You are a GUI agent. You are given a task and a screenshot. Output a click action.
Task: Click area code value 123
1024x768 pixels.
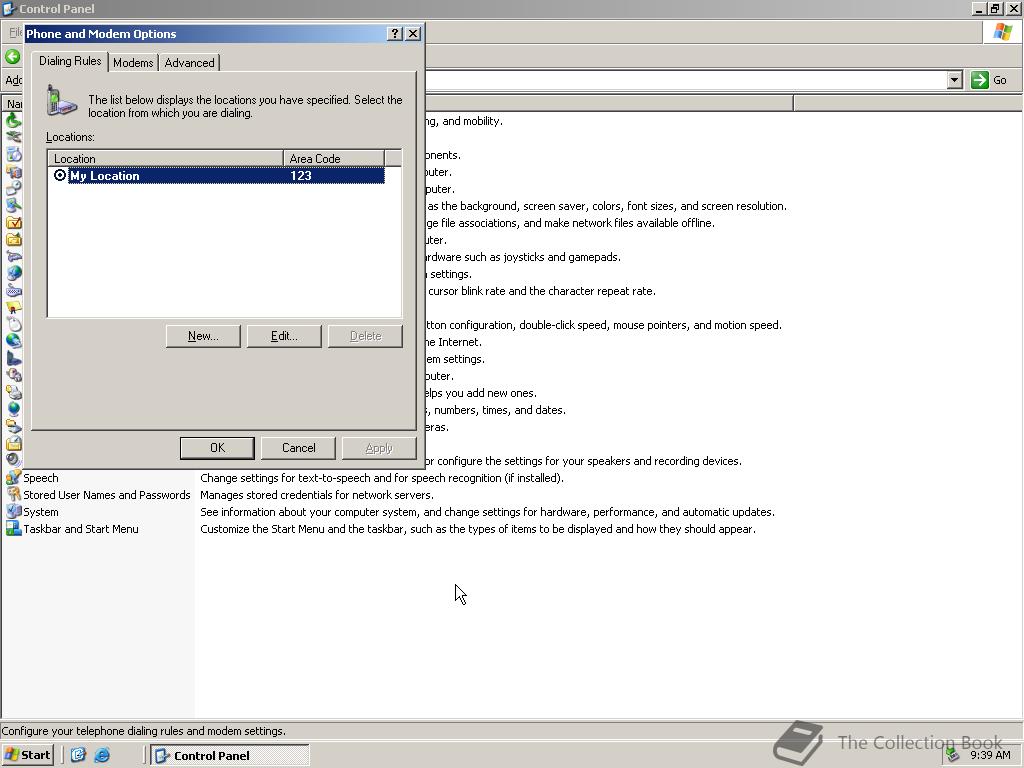click(x=301, y=175)
